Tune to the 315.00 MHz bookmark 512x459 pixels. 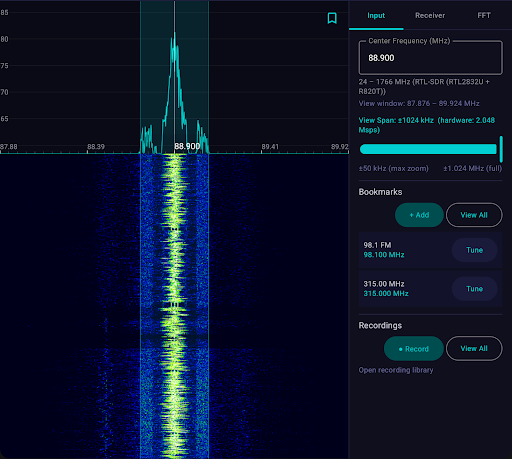[474, 289]
